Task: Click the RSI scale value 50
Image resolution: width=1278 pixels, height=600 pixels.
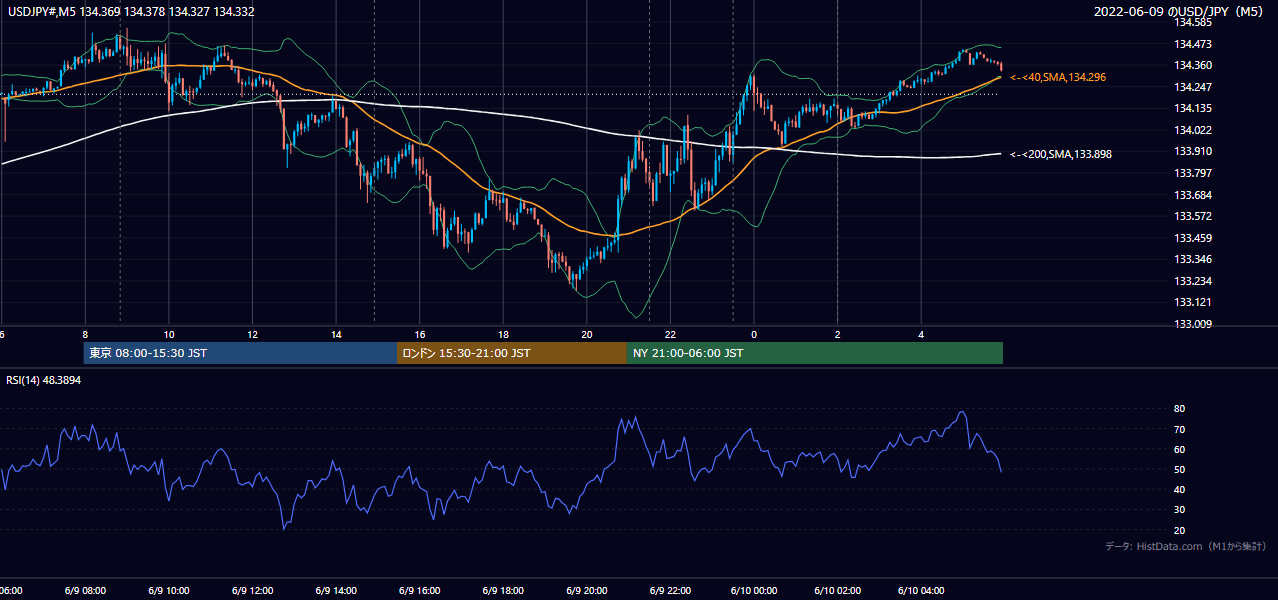Action: [1179, 469]
